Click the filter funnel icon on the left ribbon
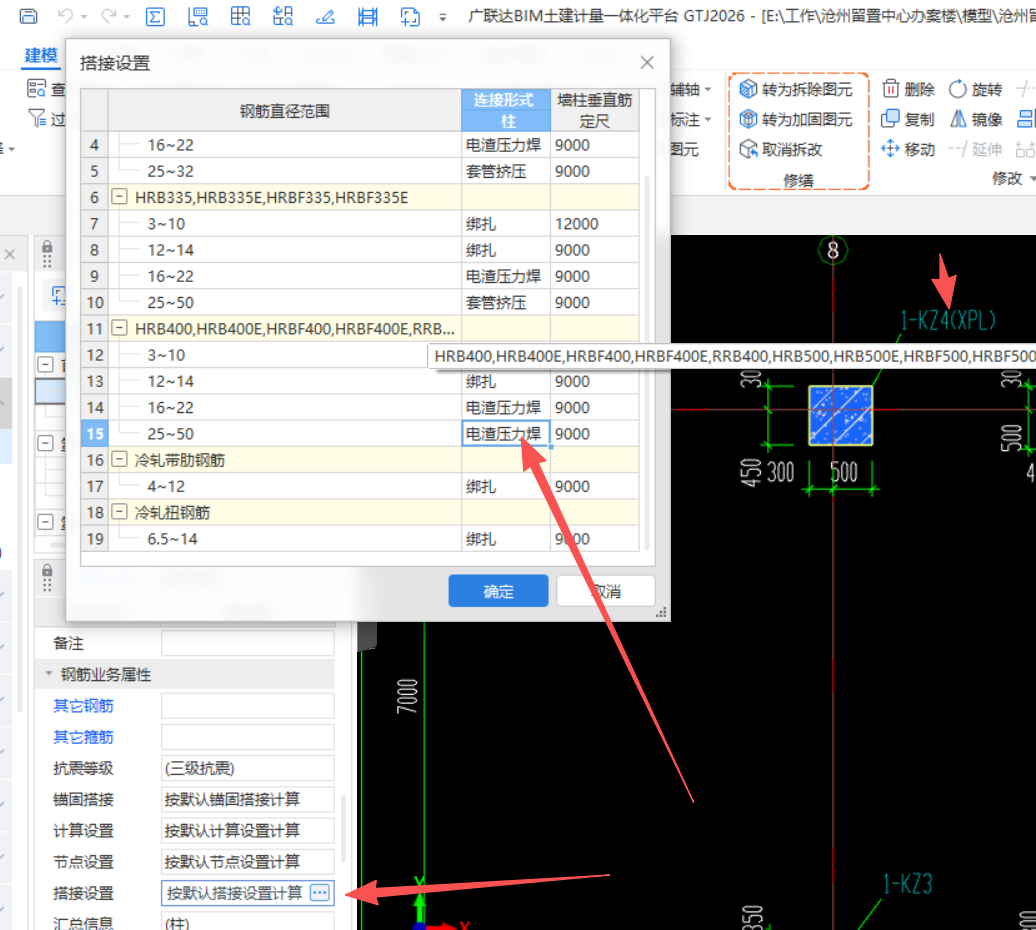 37,118
